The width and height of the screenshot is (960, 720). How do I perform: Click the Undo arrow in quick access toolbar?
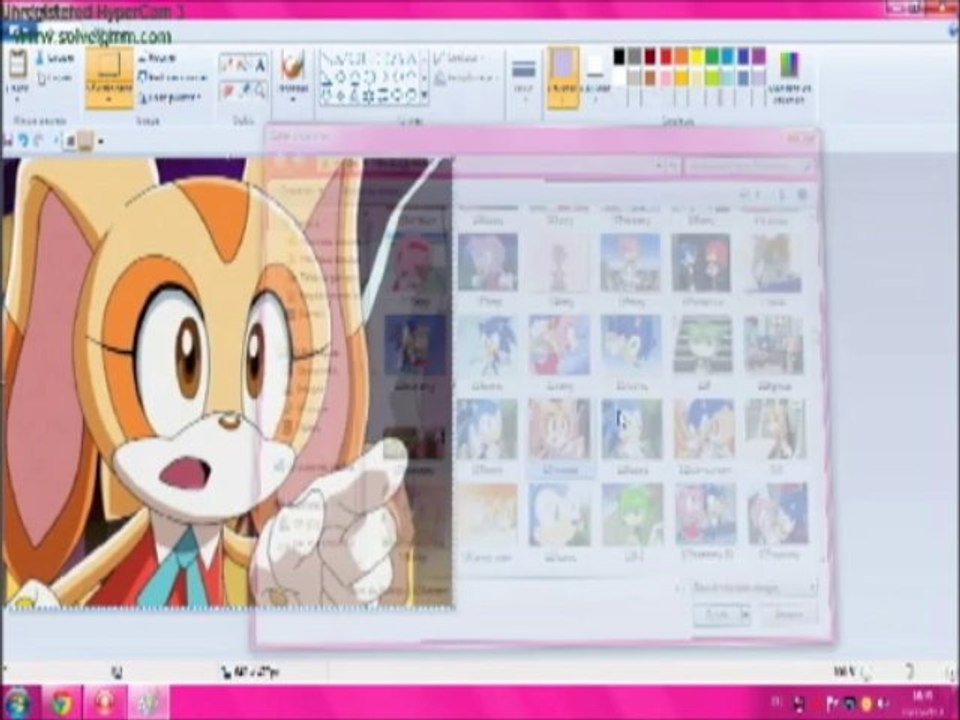(23, 141)
